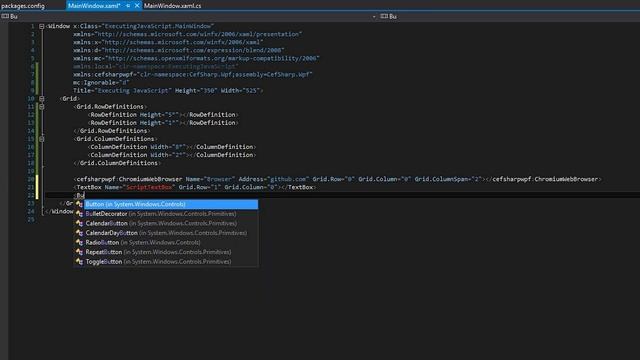Close the MainWindow.xaml tab

[137, 6]
